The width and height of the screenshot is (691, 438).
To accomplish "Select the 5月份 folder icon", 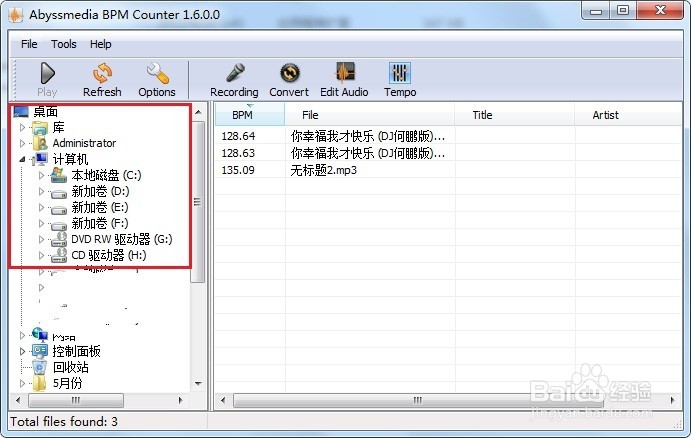I will click(x=40, y=383).
